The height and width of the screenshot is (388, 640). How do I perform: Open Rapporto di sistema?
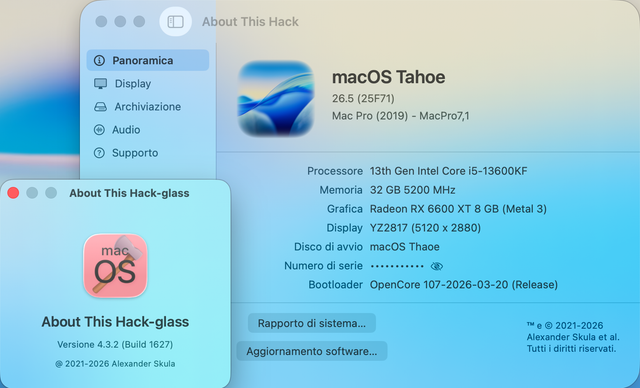point(312,323)
